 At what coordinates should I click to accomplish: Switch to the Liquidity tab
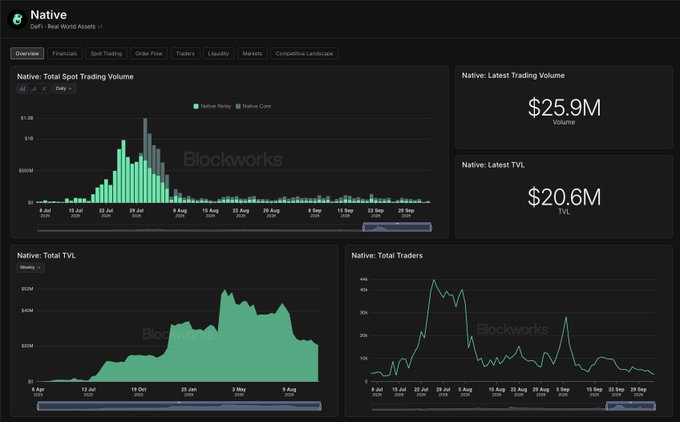[x=218, y=53]
